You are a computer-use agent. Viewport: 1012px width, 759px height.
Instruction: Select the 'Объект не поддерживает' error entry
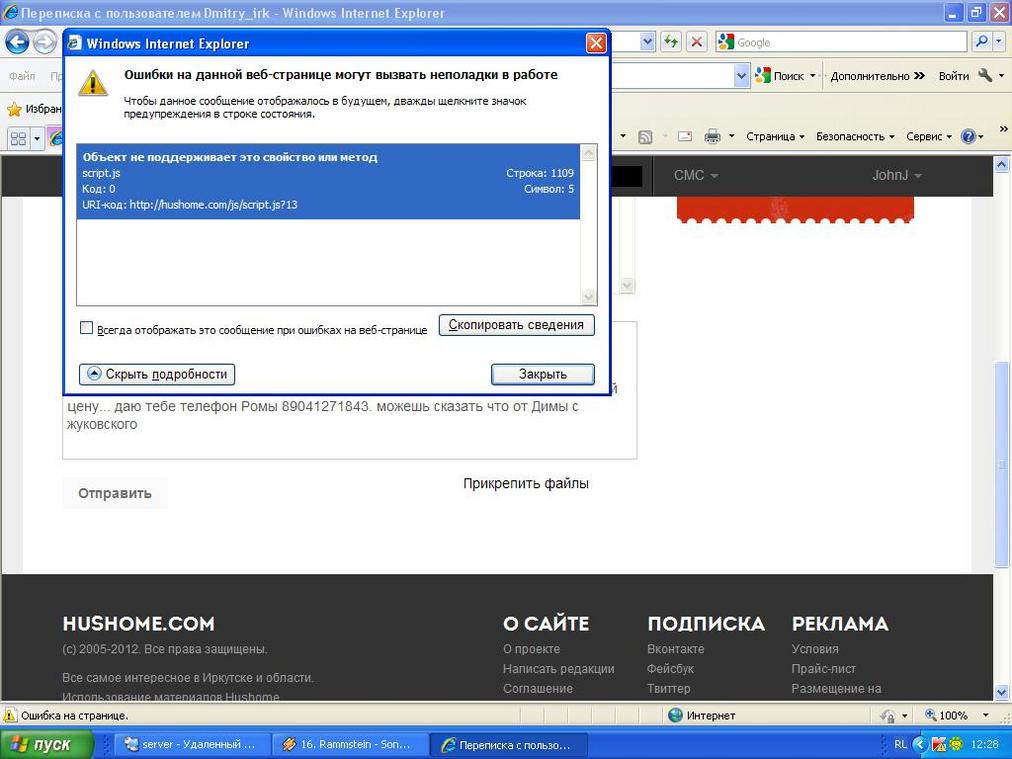(x=328, y=181)
